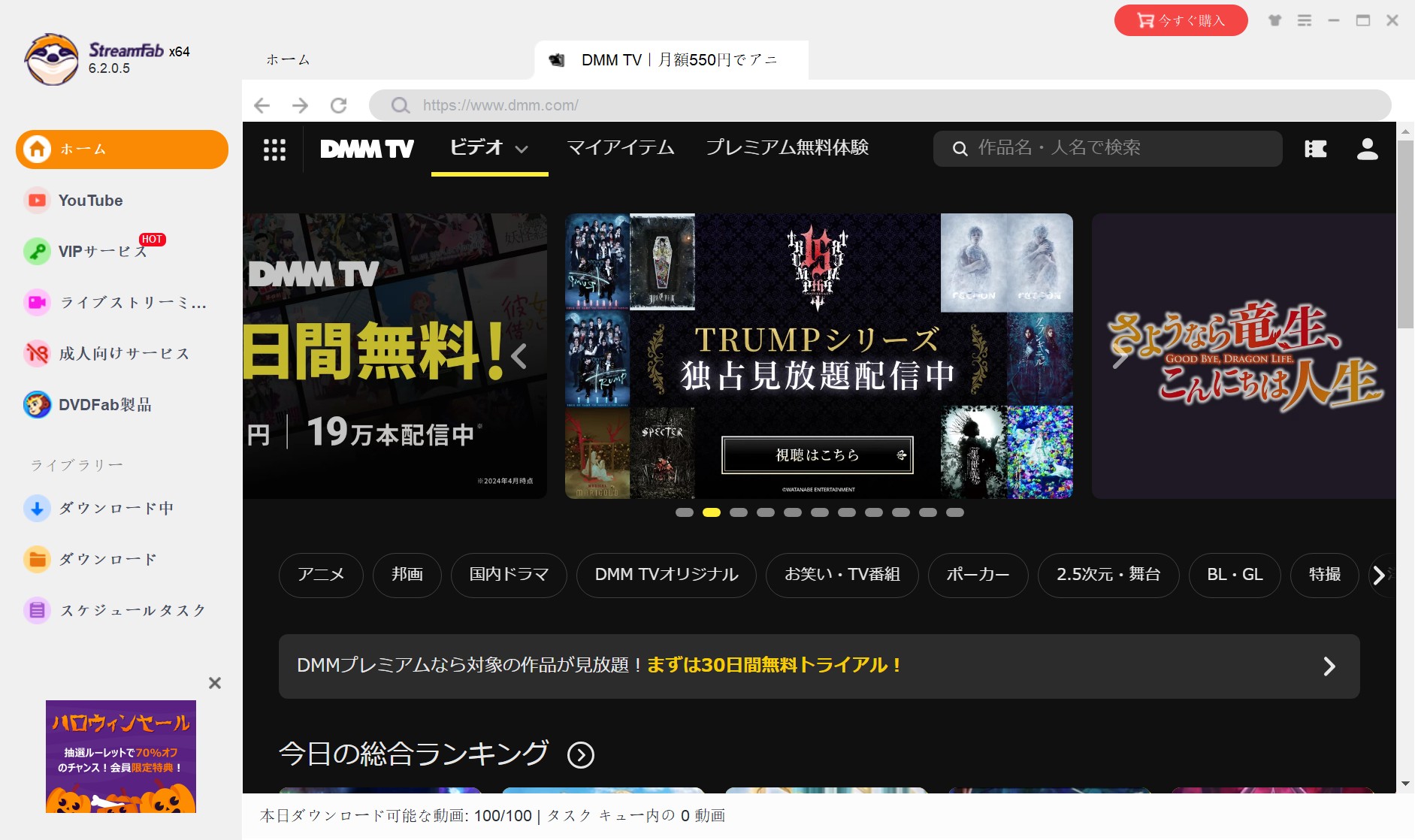Select the DMM TVオリジナル category chip
The image size is (1415, 840).
point(667,576)
